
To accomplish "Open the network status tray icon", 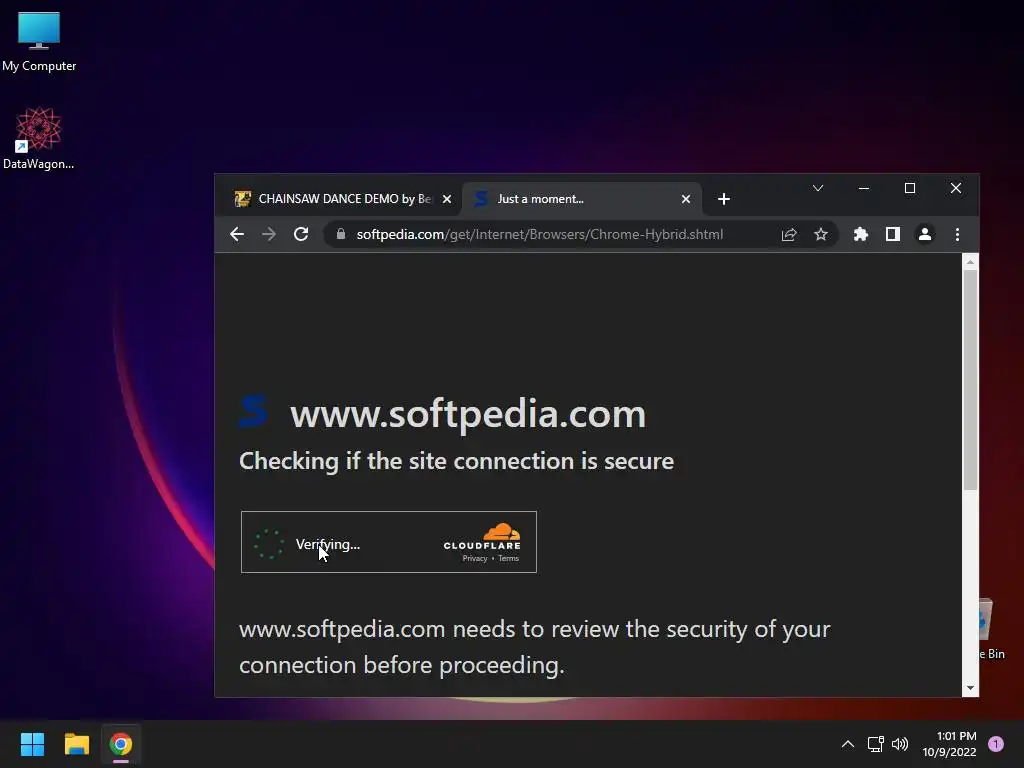I will click(x=875, y=744).
